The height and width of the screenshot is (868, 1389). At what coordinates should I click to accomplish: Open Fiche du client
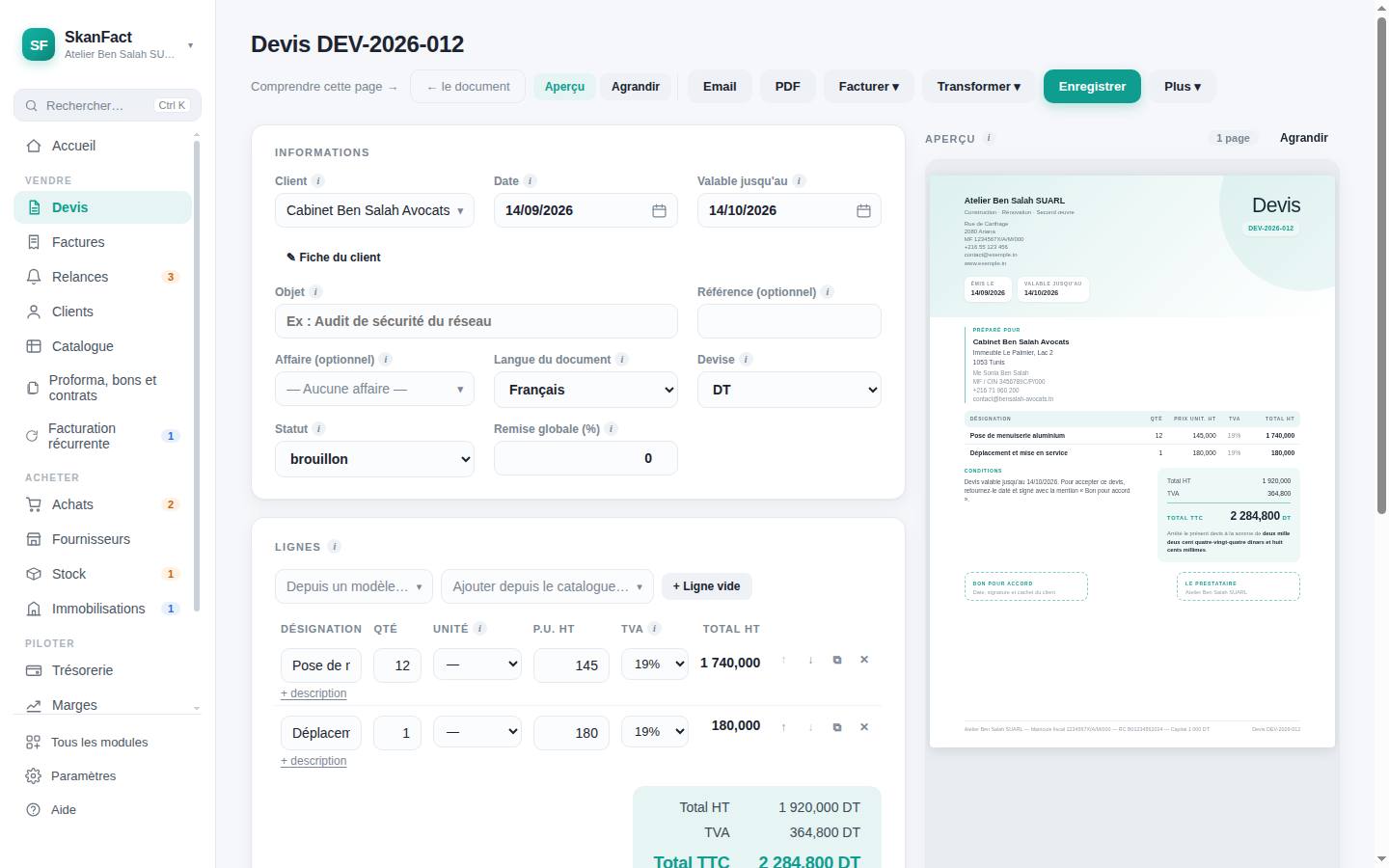pyautogui.click(x=334, y=258)
